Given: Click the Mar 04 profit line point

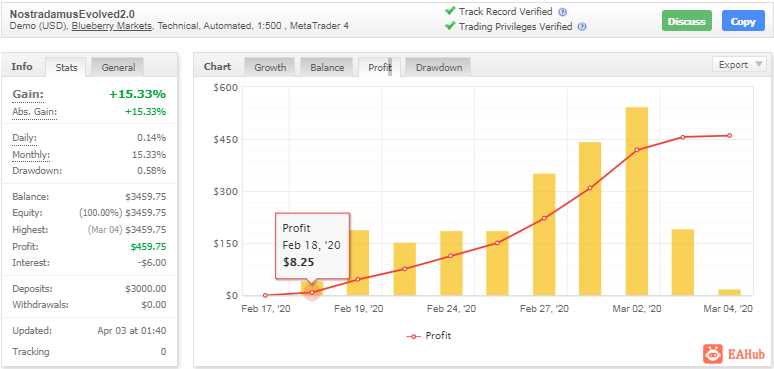Looking at the screenshot, I should tap(730, 136).
